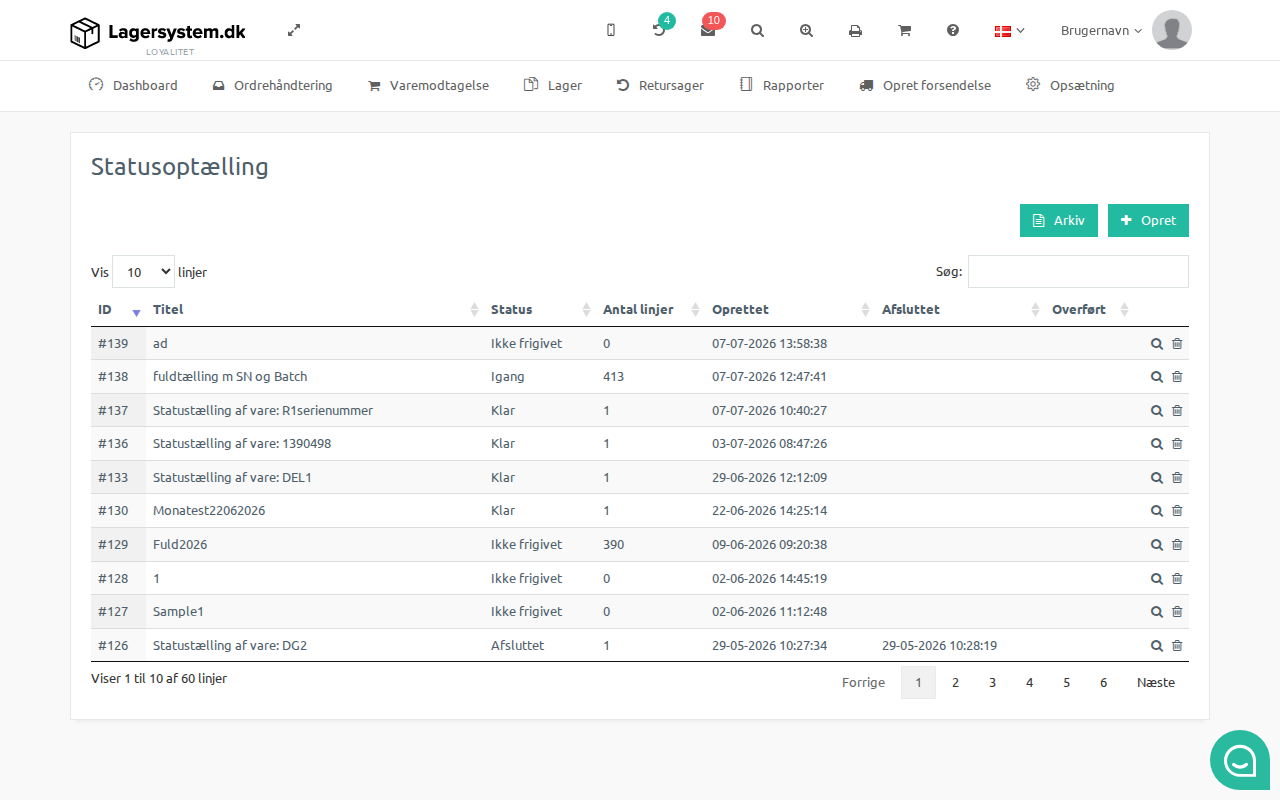Open the Rapporter menu item
The image size is (1280, 800).
tap(781, 86)
